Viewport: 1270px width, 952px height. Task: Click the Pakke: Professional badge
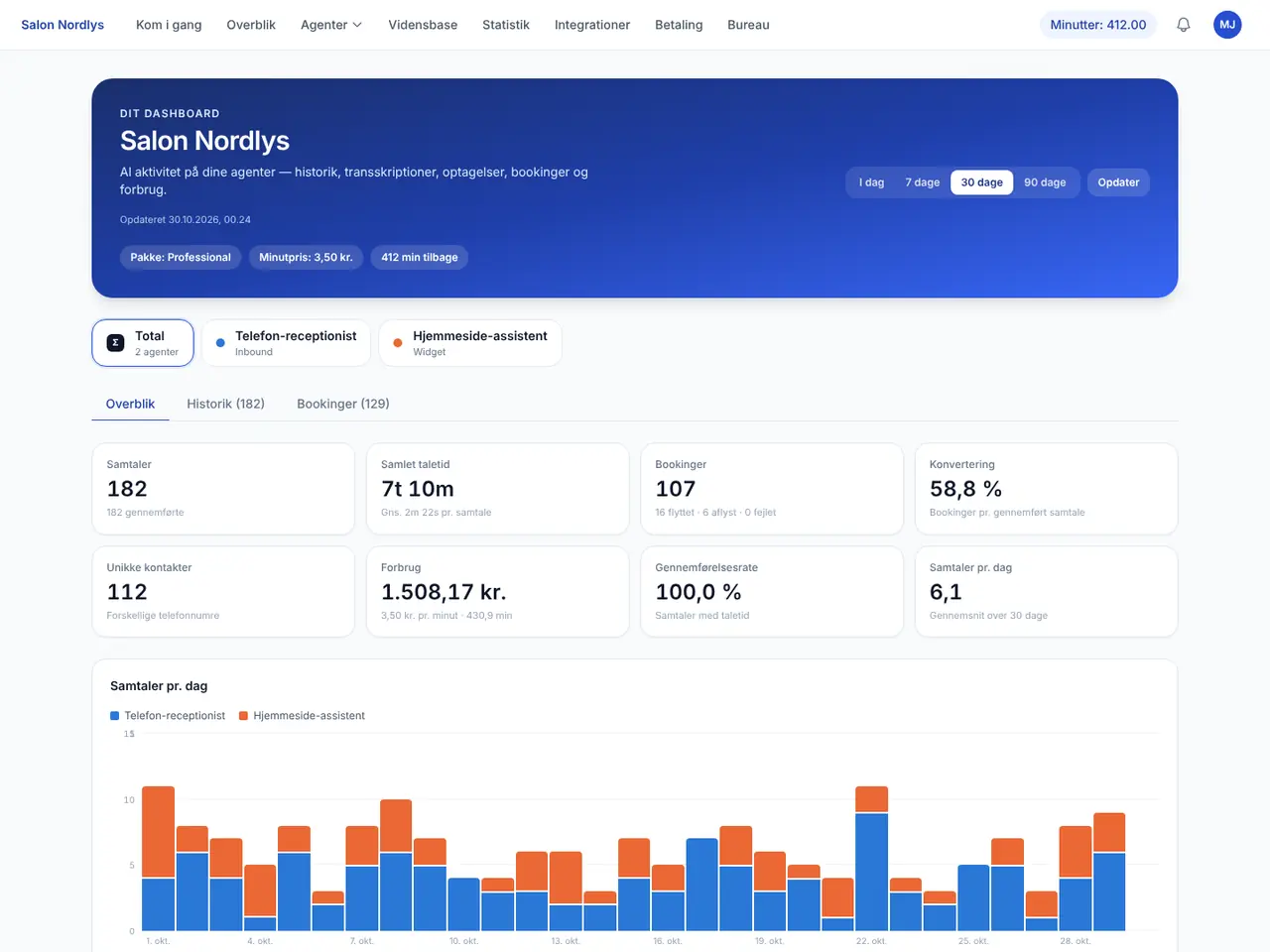tap(181, 258)
